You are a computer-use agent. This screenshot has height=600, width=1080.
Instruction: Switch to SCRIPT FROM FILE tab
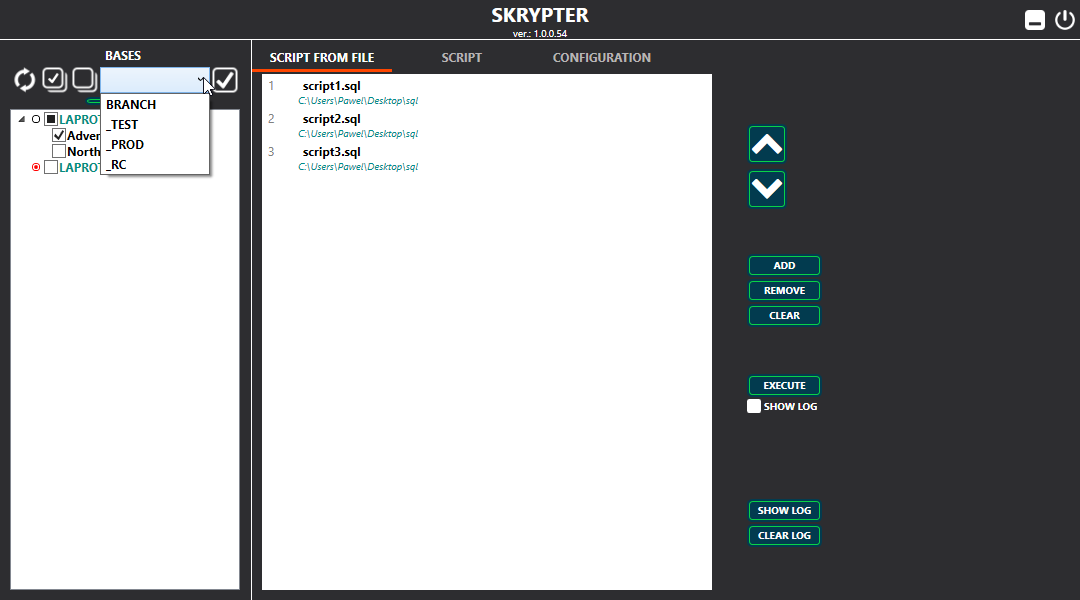coord(322,58)
